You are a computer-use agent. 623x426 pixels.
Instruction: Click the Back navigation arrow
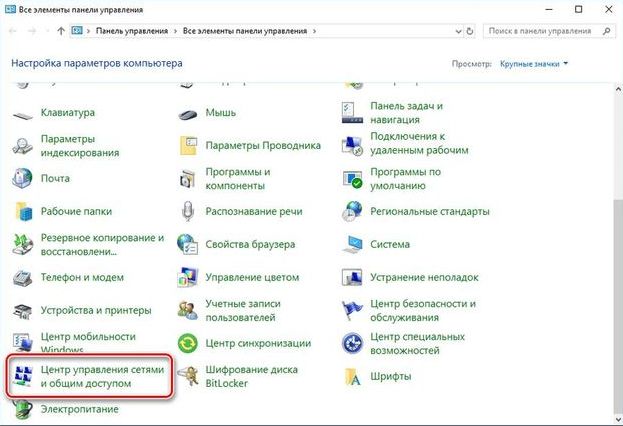pos(12,31)
